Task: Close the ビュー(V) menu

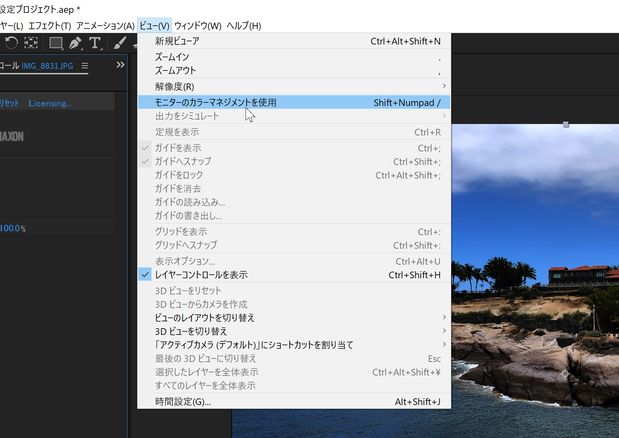Action: point(154,26)
